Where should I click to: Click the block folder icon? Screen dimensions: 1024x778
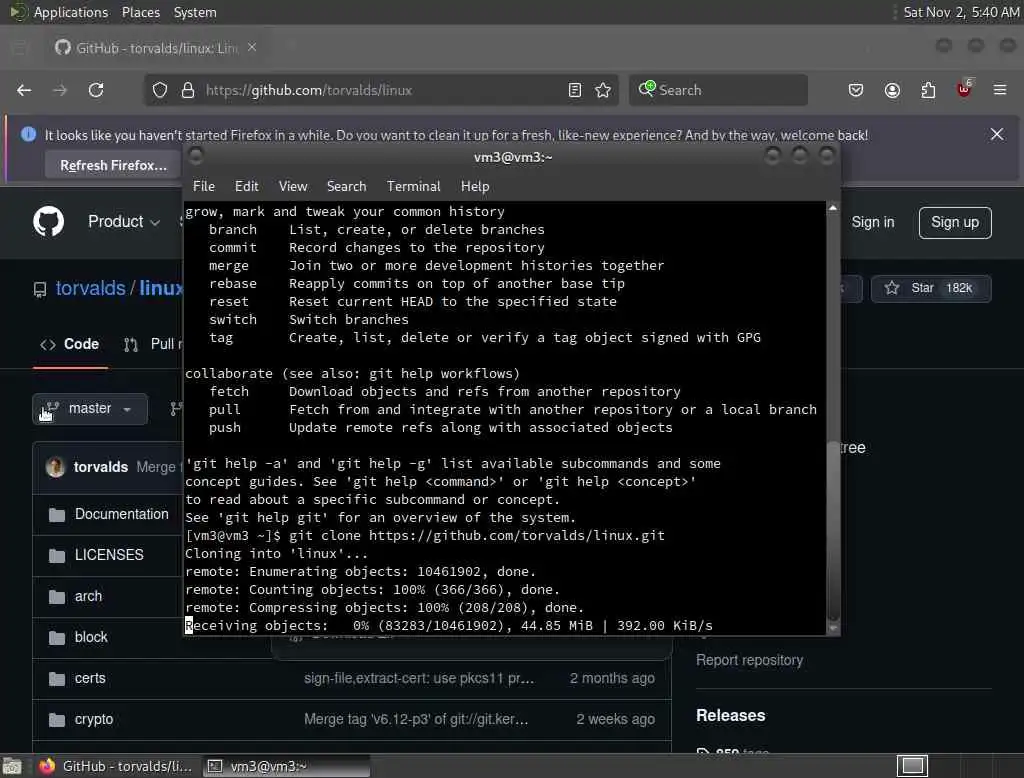pyautogui.click(x=57, y=638)
